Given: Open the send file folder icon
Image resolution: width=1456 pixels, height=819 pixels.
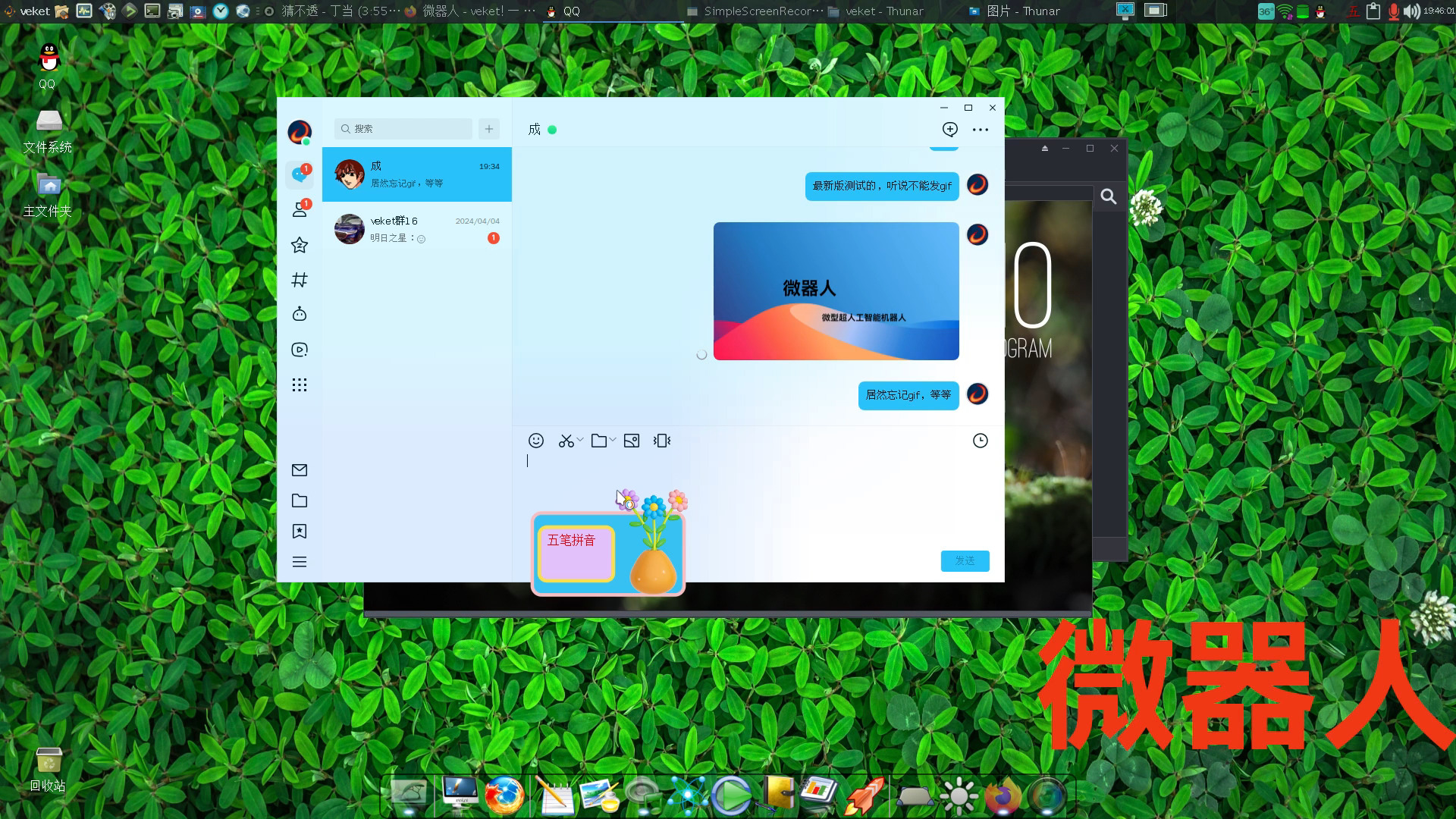Looking at the screenshot, I should coord(599,441).
